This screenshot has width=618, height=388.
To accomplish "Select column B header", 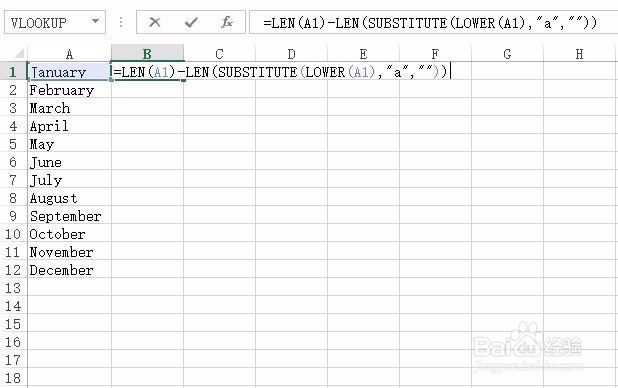I will (x=147, y=54).
